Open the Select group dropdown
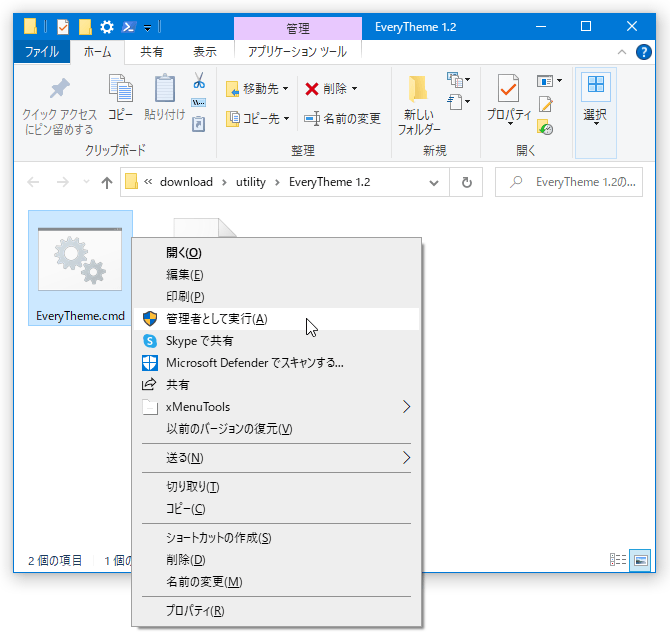The height and width of the screenshot is (640, 670). (595, 113)
